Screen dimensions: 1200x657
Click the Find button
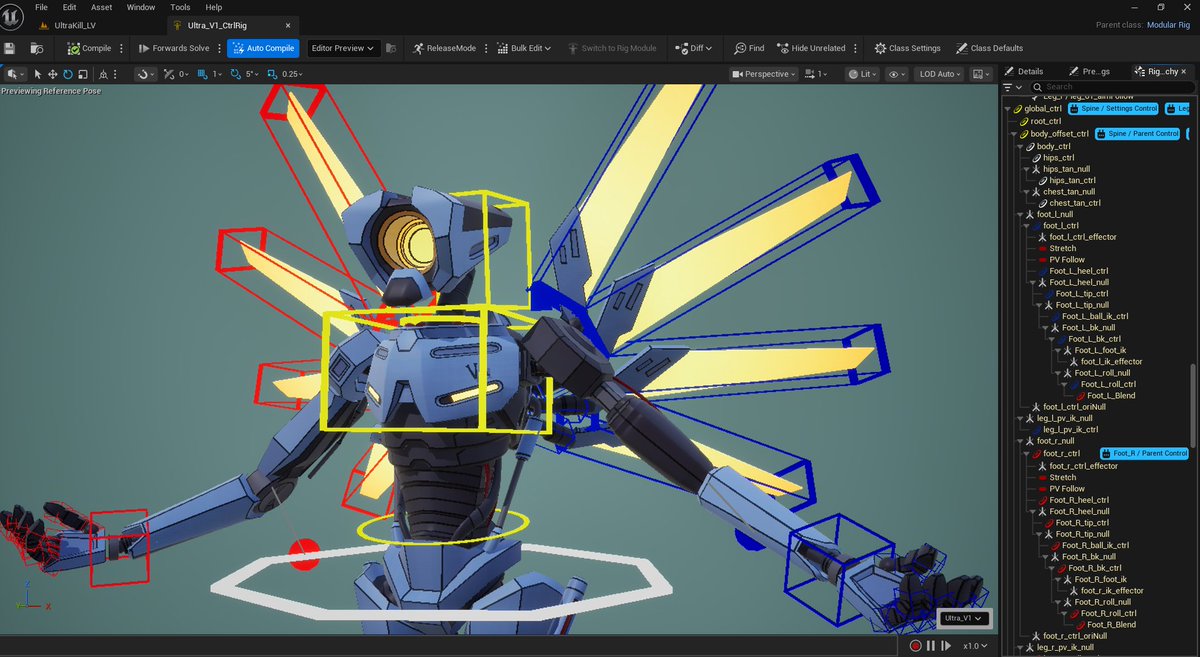tap(749, 48)
